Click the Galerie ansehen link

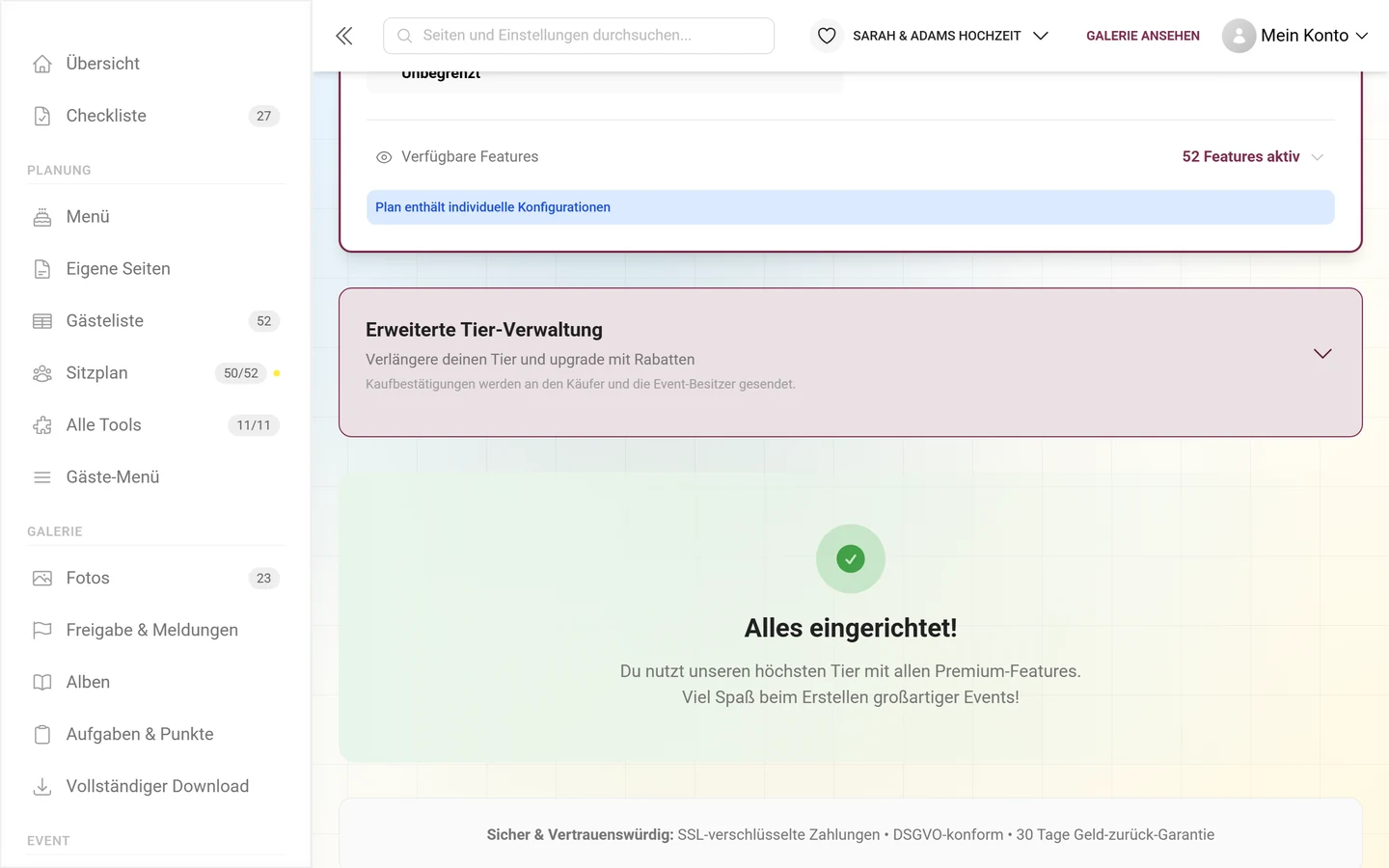click(1143, 36)
